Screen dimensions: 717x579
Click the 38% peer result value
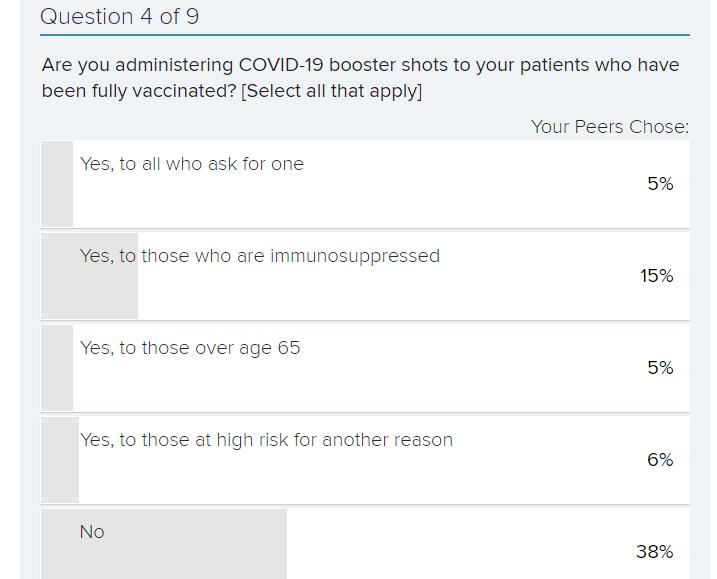pos(654,552)
